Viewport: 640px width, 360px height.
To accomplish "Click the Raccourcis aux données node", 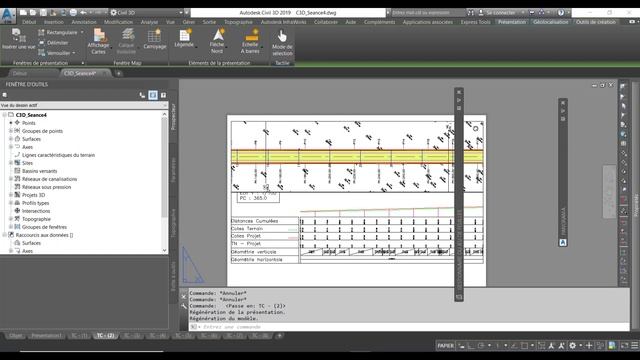I will [x=44, y=235].
